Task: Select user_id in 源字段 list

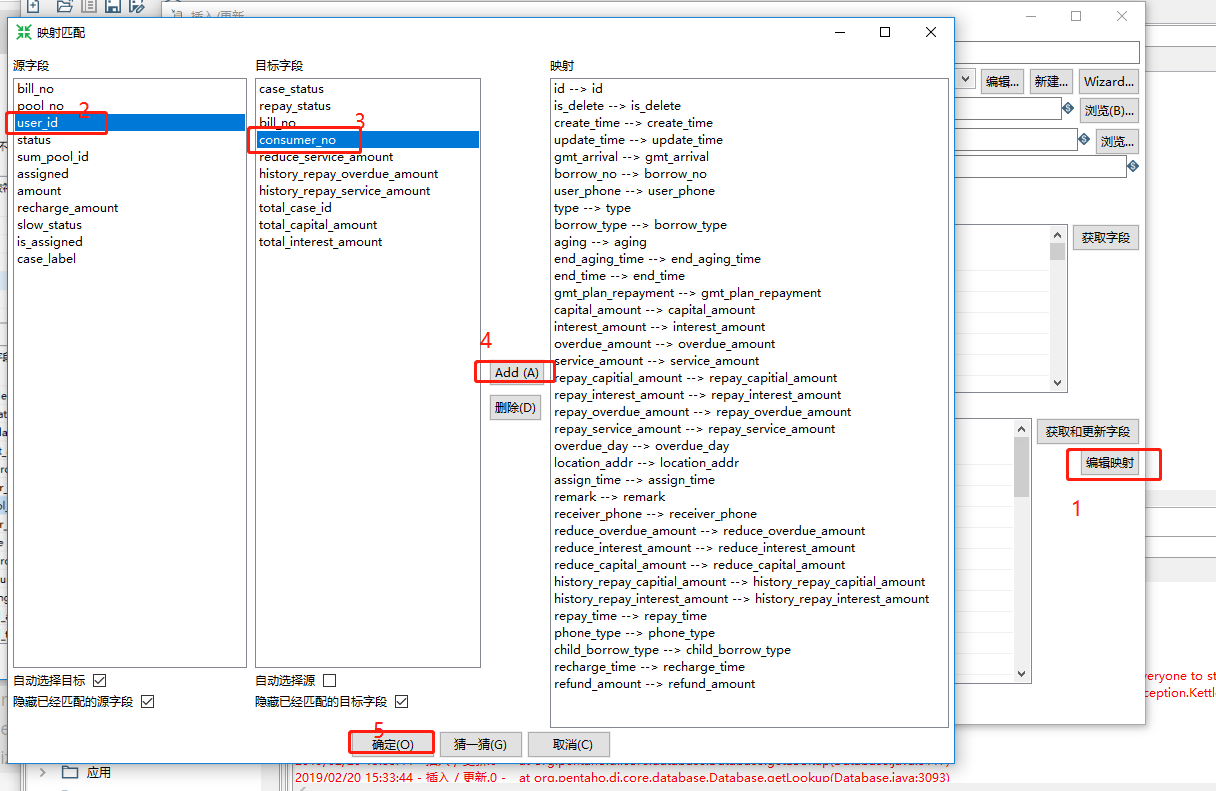Action: [x=130, y=123]
